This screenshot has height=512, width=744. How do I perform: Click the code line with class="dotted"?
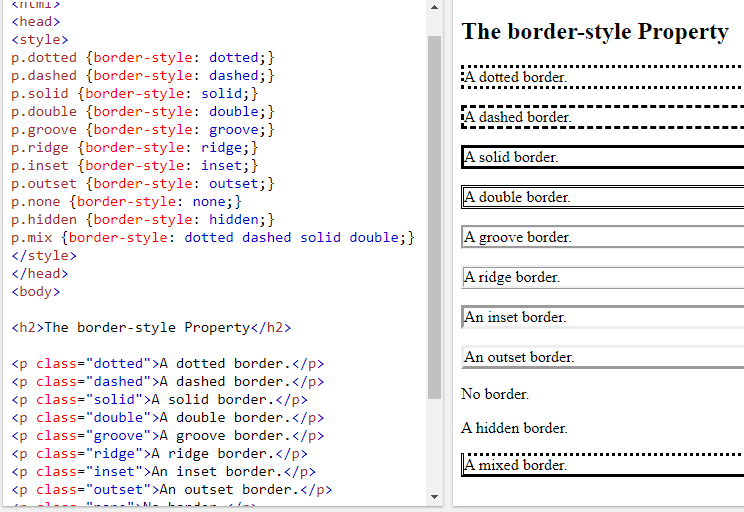(167, 364)
